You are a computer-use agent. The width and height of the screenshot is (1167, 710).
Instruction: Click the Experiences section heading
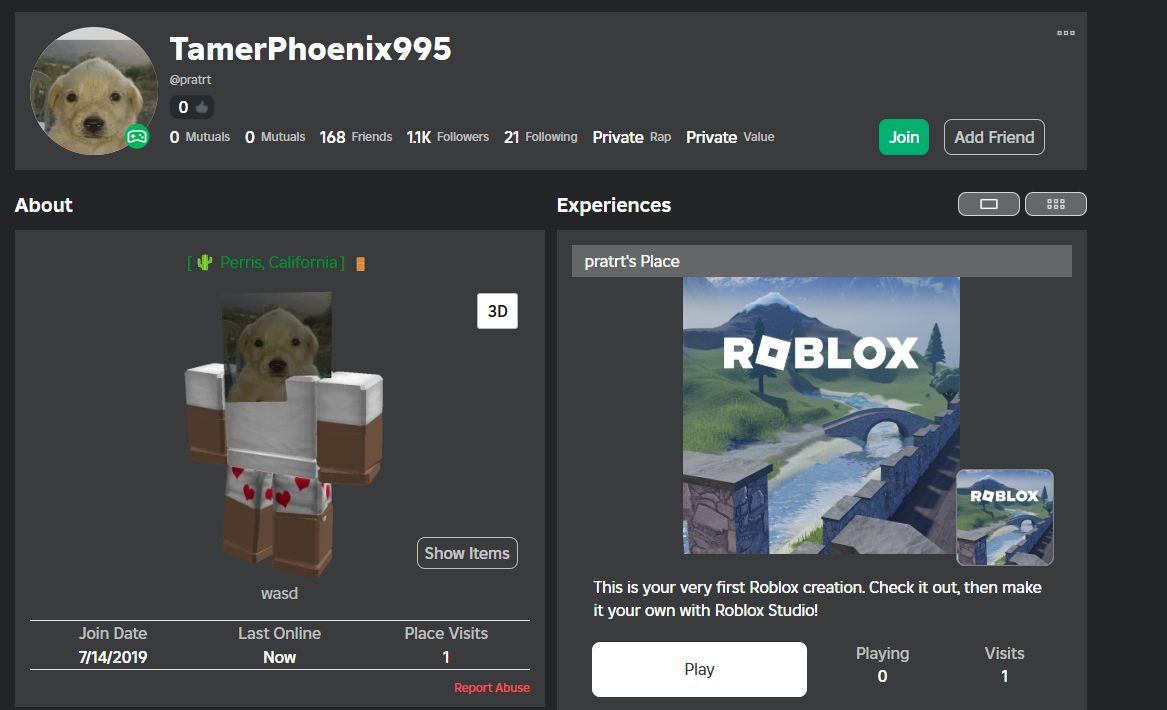coord(614,205)
